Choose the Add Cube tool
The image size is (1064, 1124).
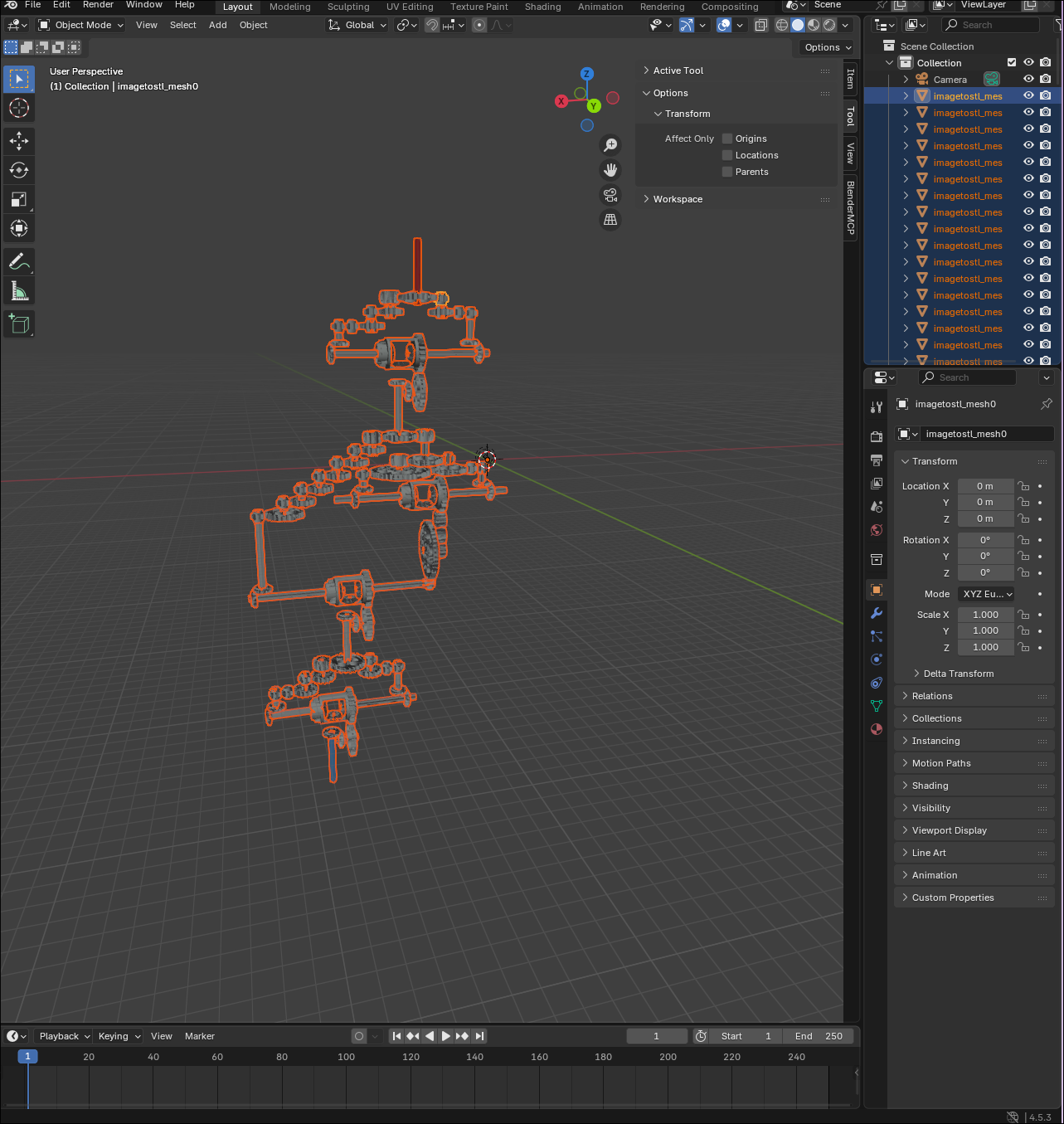[x=19, y=324]
